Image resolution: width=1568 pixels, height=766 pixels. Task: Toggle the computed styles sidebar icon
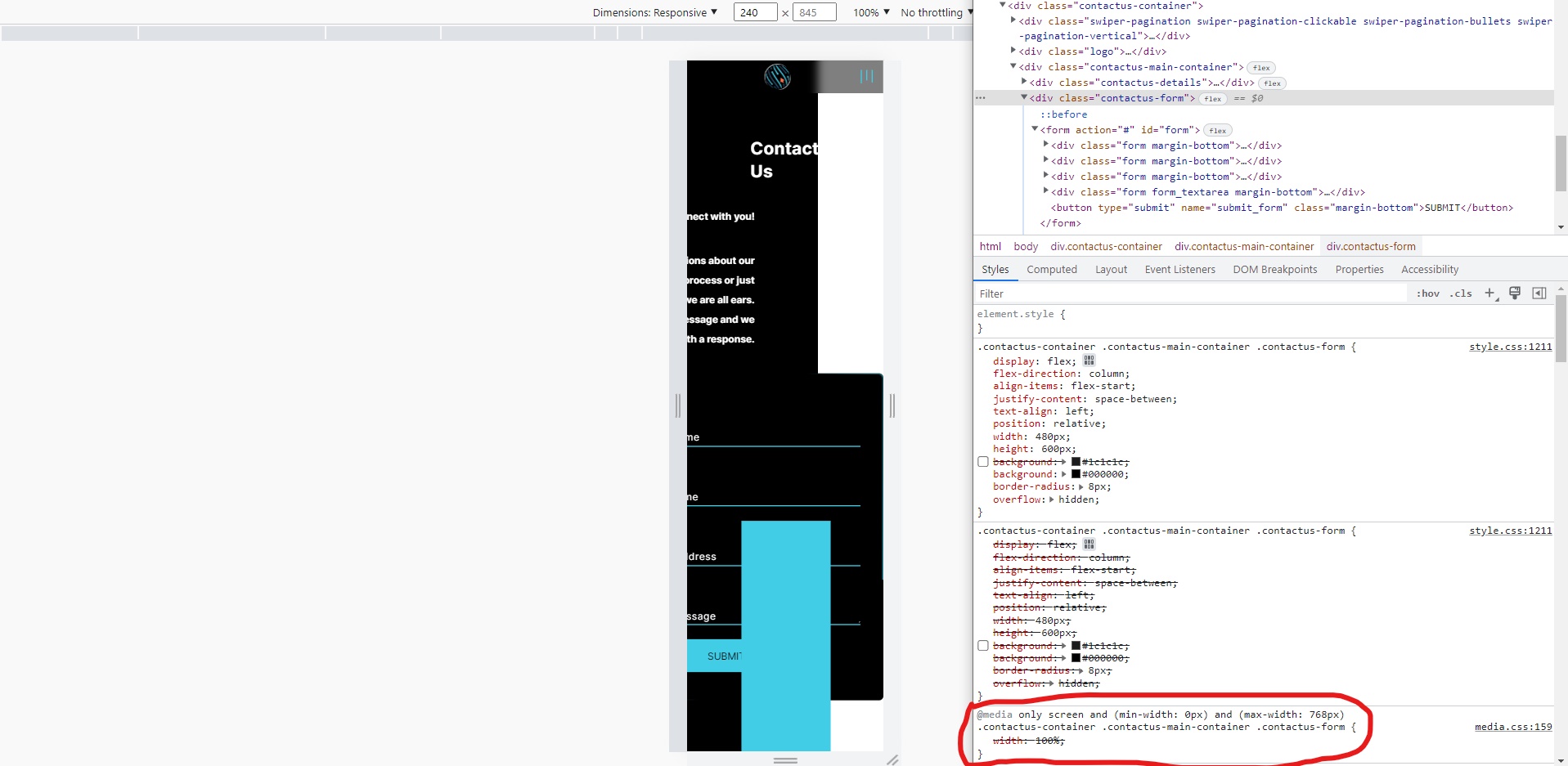pos(1539,293)
